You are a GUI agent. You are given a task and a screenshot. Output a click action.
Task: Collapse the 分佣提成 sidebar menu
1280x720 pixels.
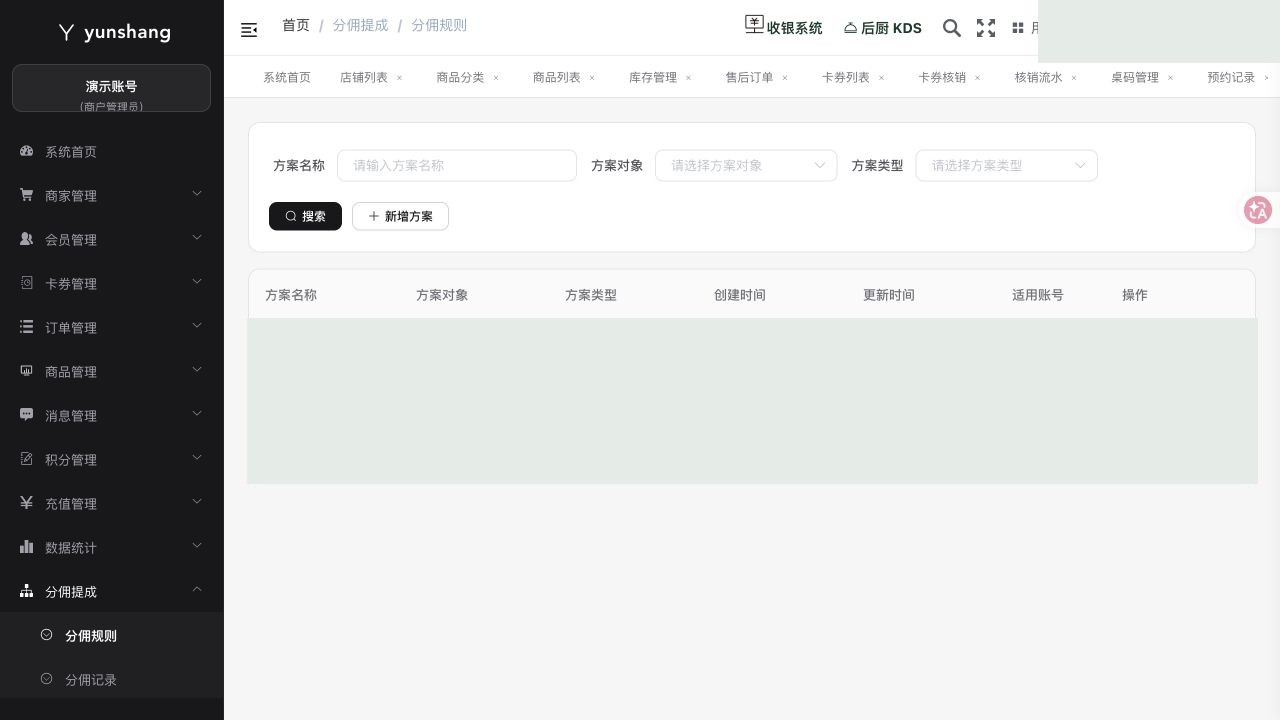click(x=112, y=592)
